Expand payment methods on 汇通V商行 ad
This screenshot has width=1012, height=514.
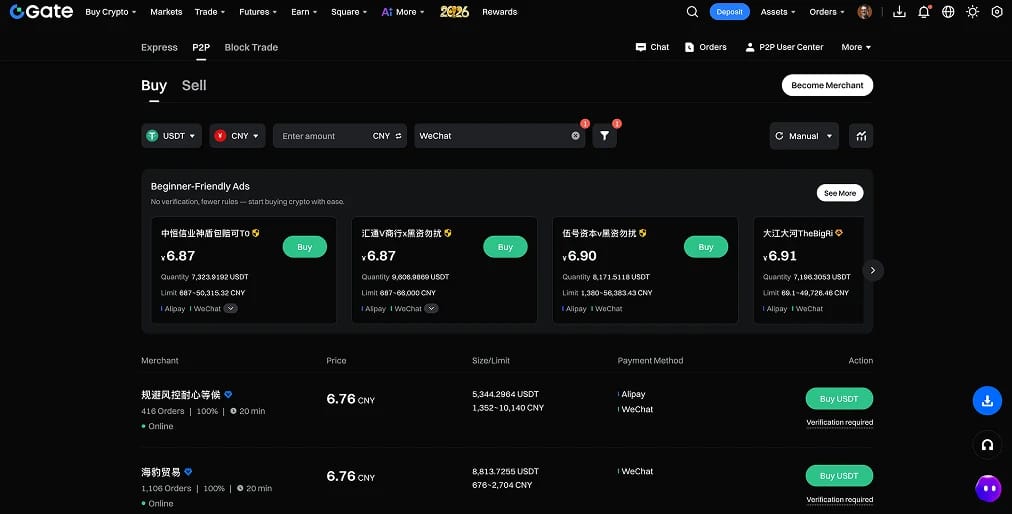(x=431, y=309)
